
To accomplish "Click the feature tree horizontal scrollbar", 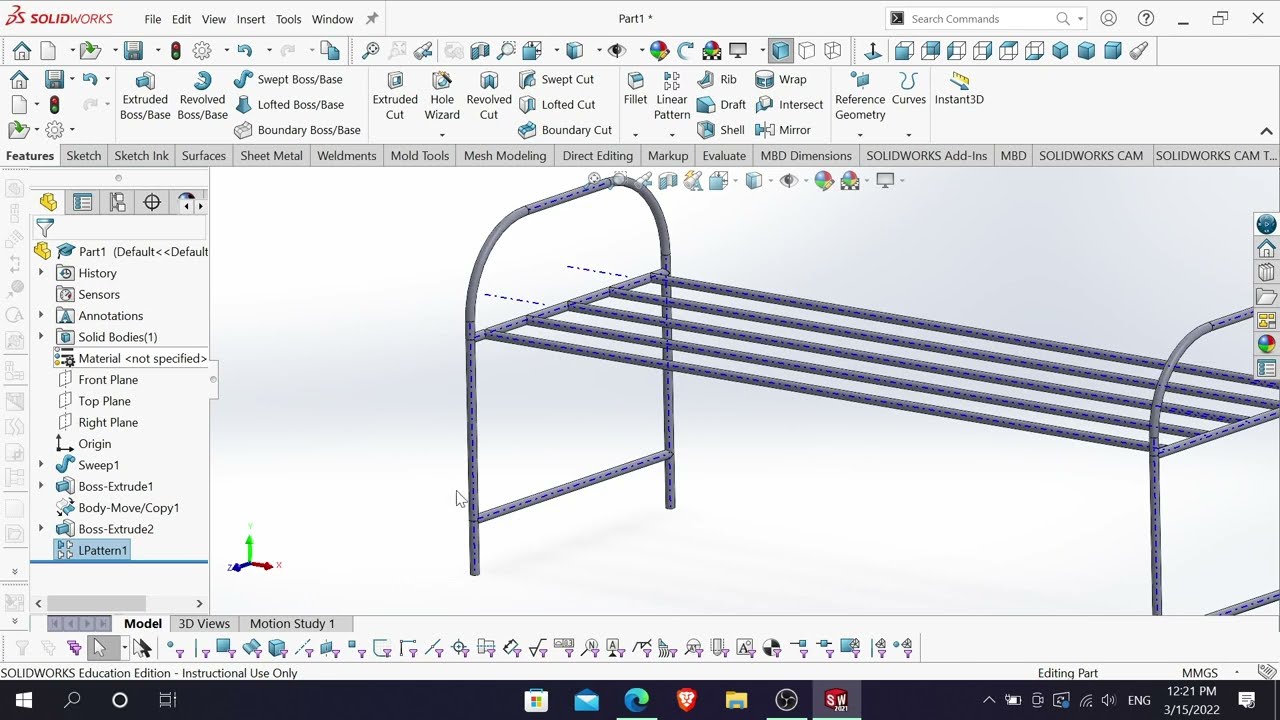I will [96, 603].
